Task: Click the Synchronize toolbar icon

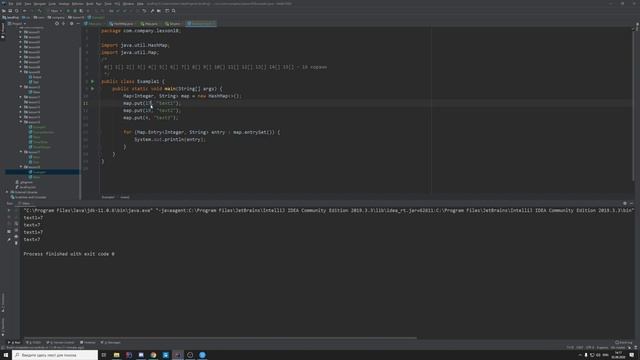Action: (x=17, y=11)
